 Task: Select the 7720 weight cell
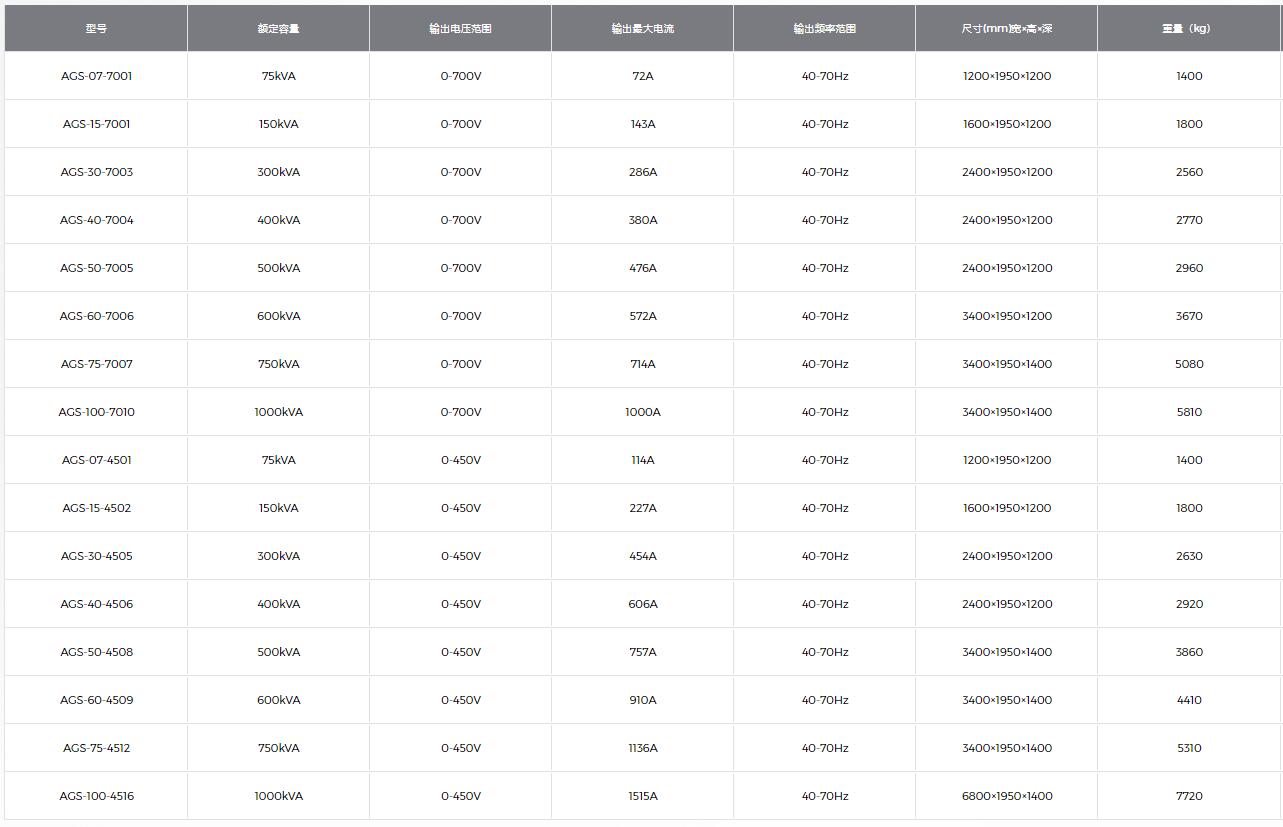tap(1189, 796)
